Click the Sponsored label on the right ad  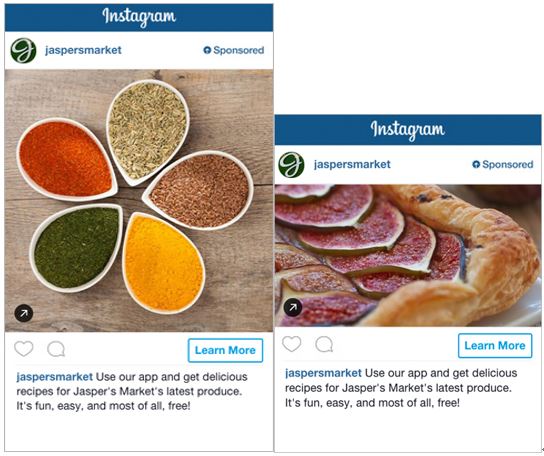(x=503, y=164)
